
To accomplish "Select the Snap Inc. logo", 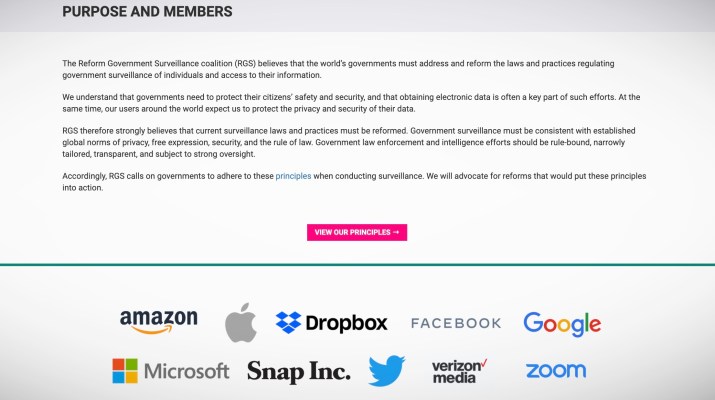I will pos(299,372).
